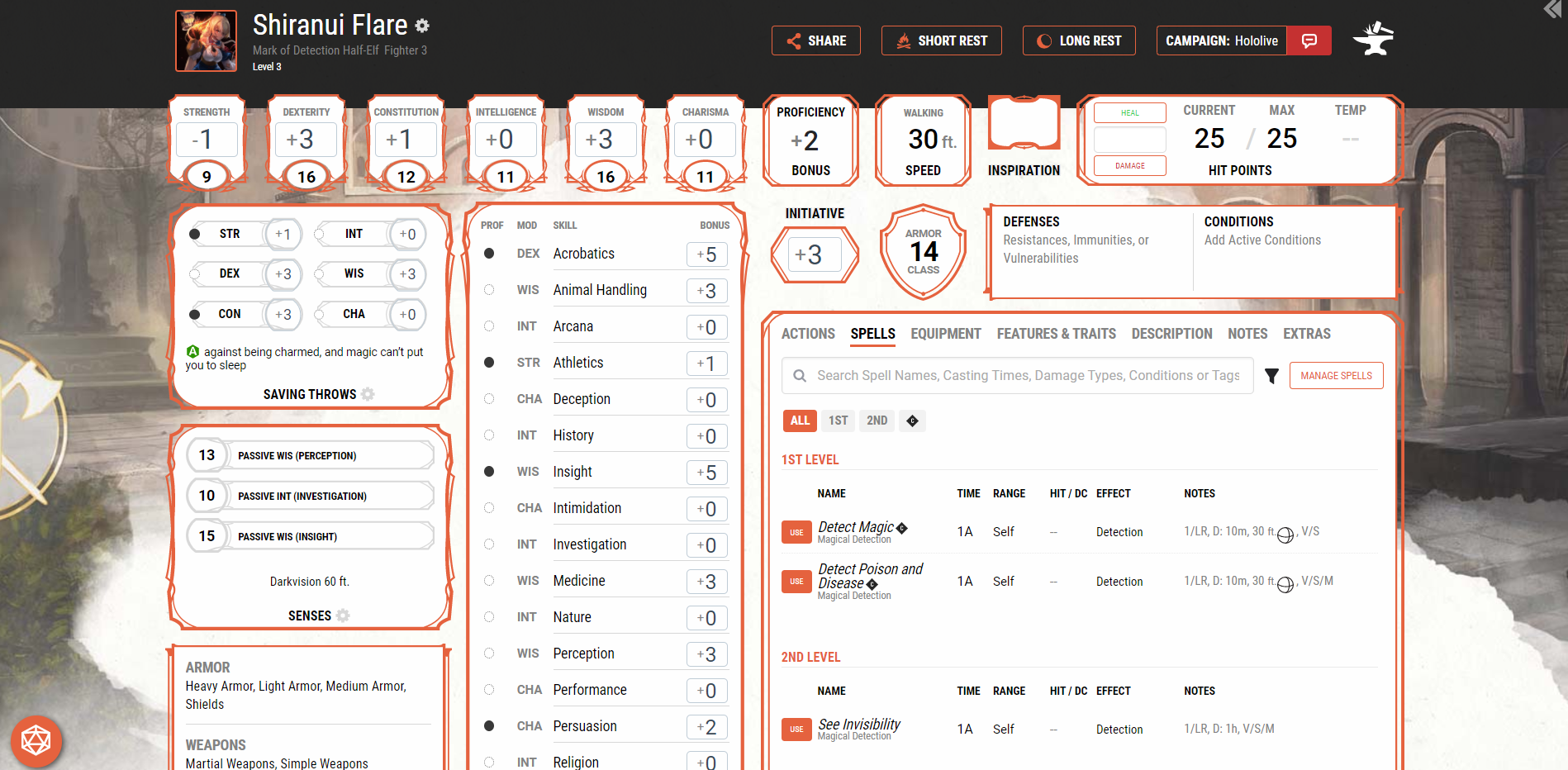The height and width of the screenshot is (770, 1568).
Task: Toggle the Inspiration banner icon
Action: click(x=1024, y=122)
